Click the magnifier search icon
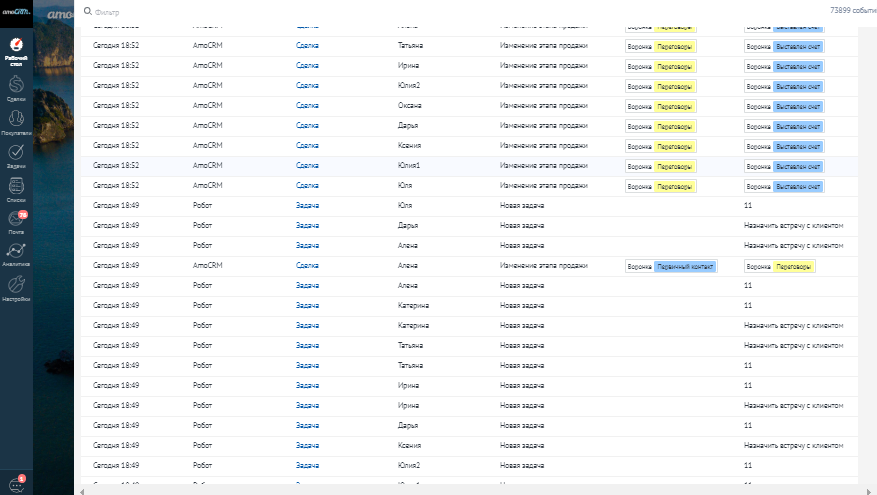The width and height of the screenshot is (877, 495). (x=87, y=10)
